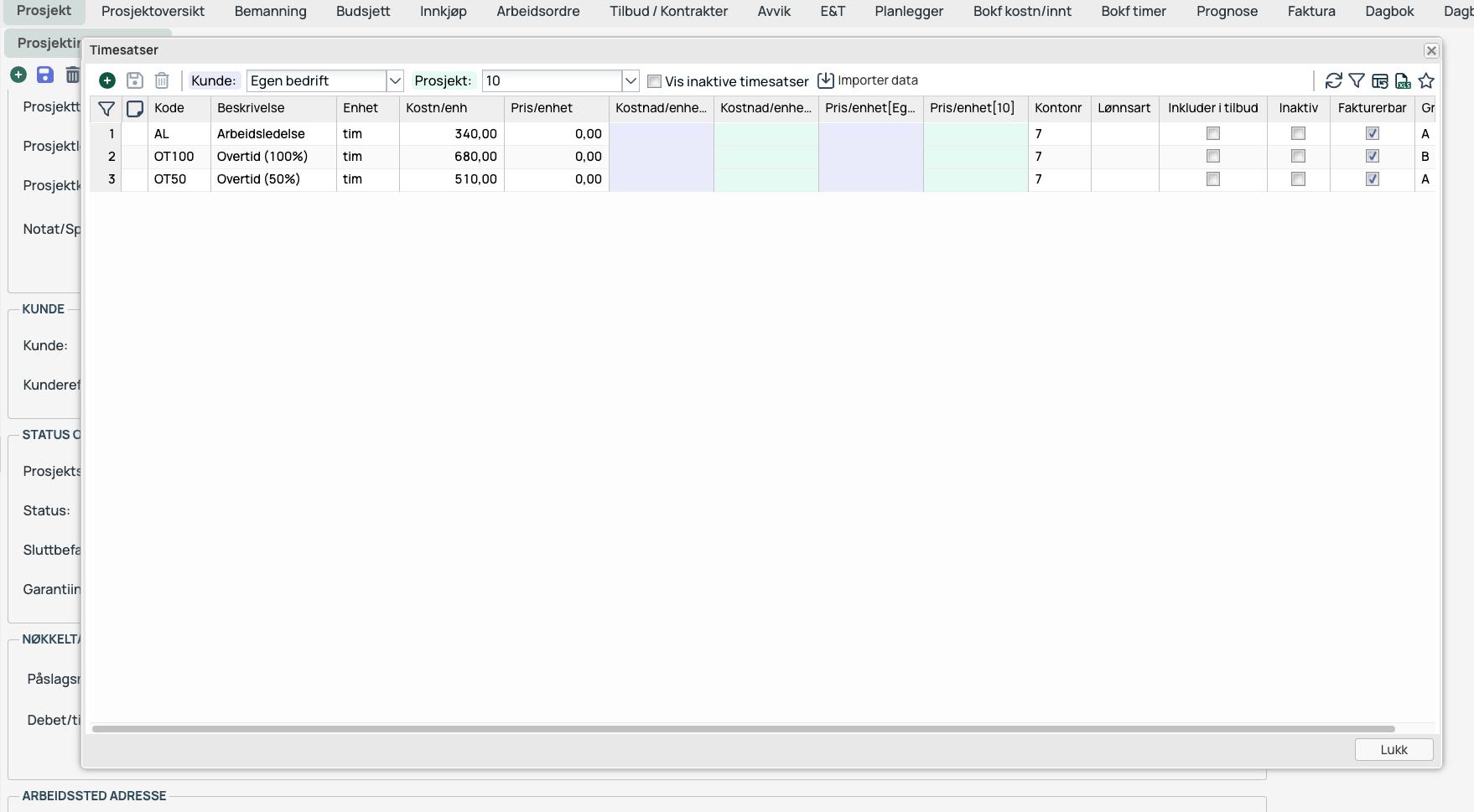
Task: Check Inkluder i tilbud for the AL row
Action: pyautogui.click(x=1213, y=133)
